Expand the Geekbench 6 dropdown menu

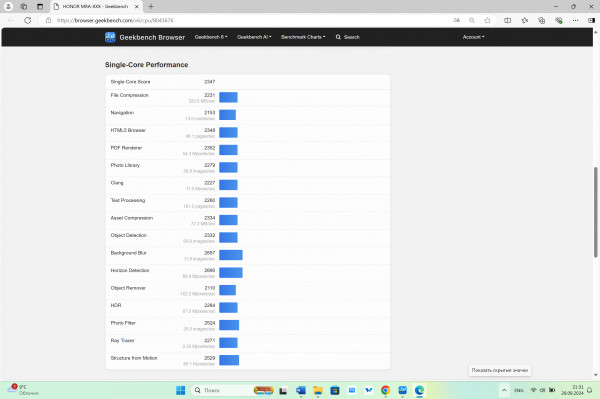(x=211, y=37)
